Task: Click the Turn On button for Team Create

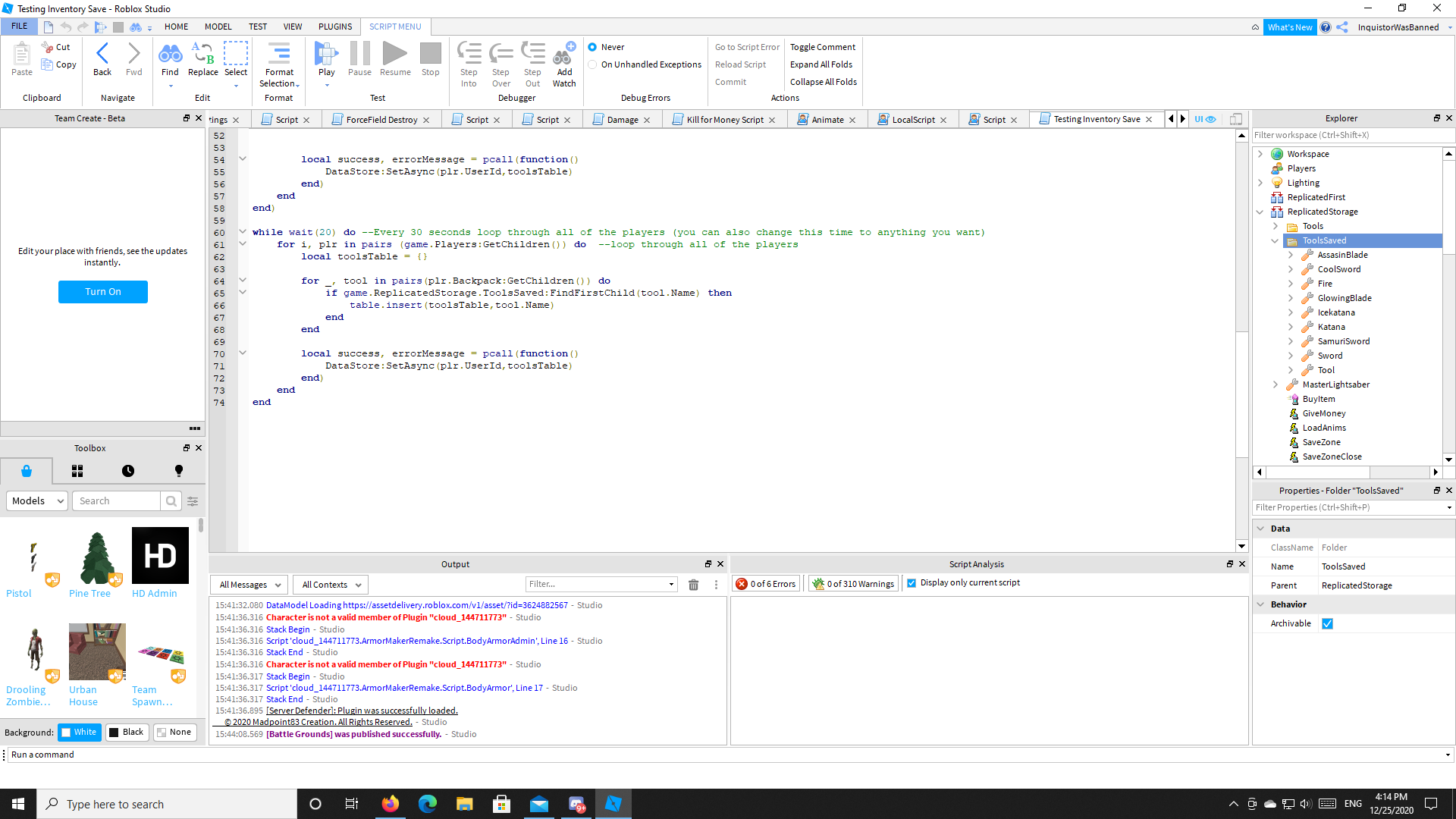Action: coord(102,291)
